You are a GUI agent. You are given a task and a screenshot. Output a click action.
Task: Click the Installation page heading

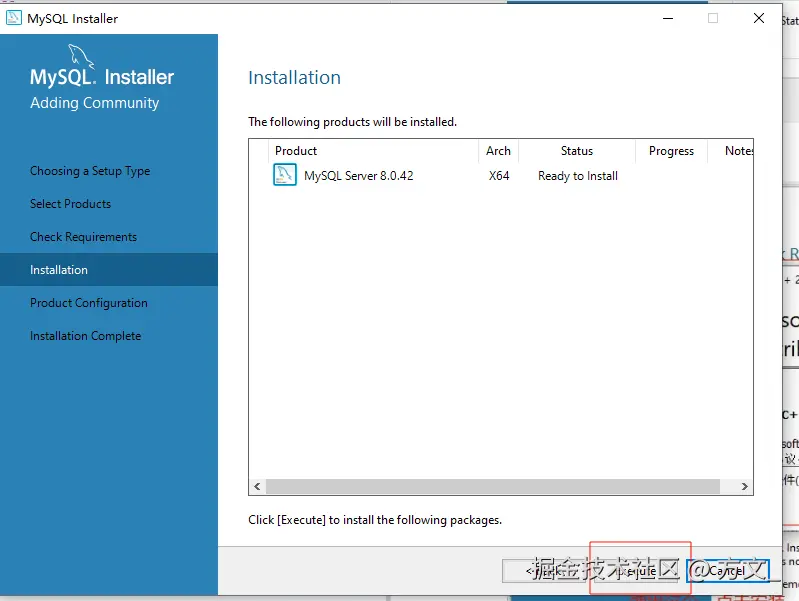click(x=294, y=77)
